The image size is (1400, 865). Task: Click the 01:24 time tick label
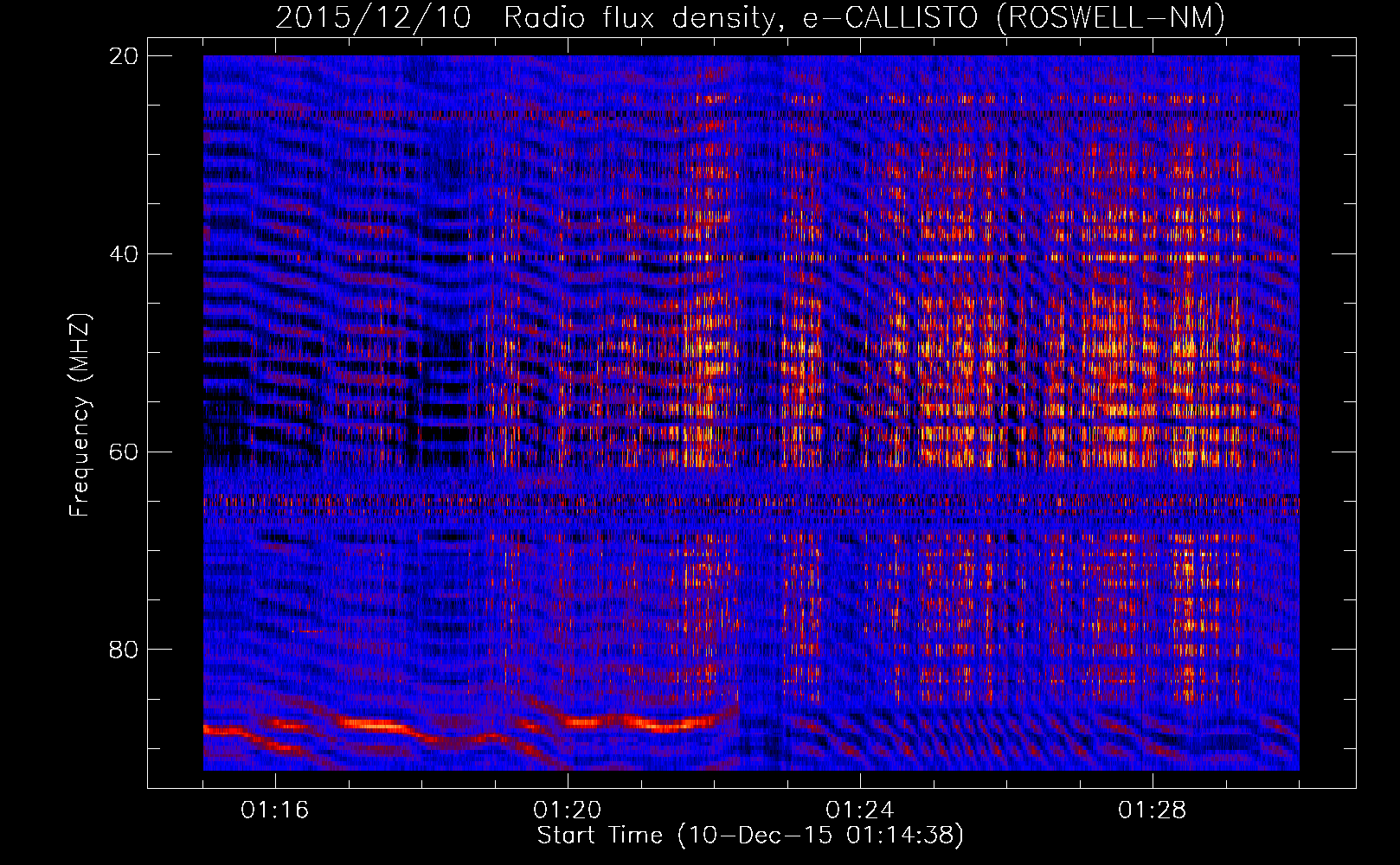[860, 811]
